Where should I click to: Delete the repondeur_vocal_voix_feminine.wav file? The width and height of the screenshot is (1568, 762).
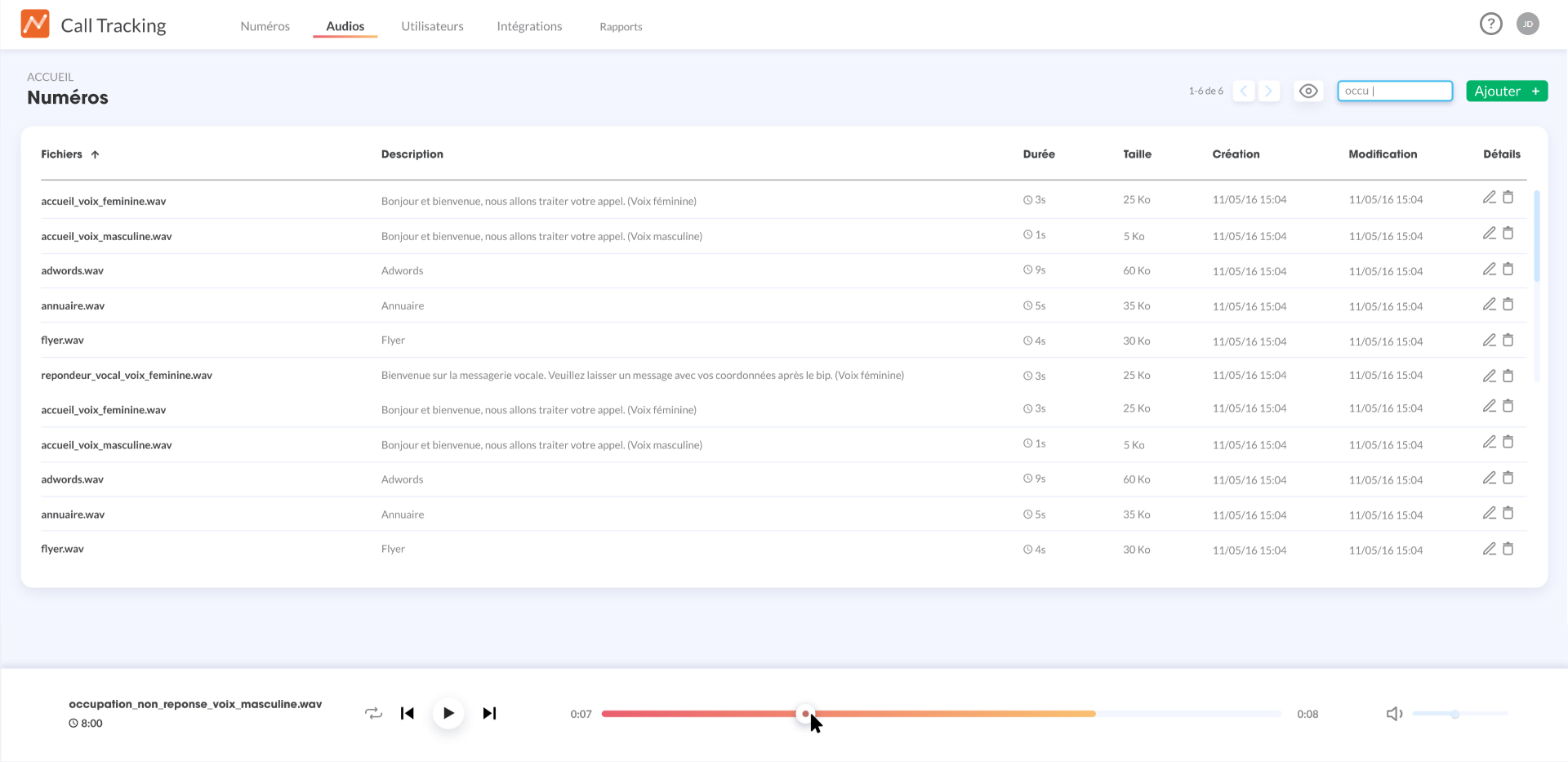coord(1508,376)
